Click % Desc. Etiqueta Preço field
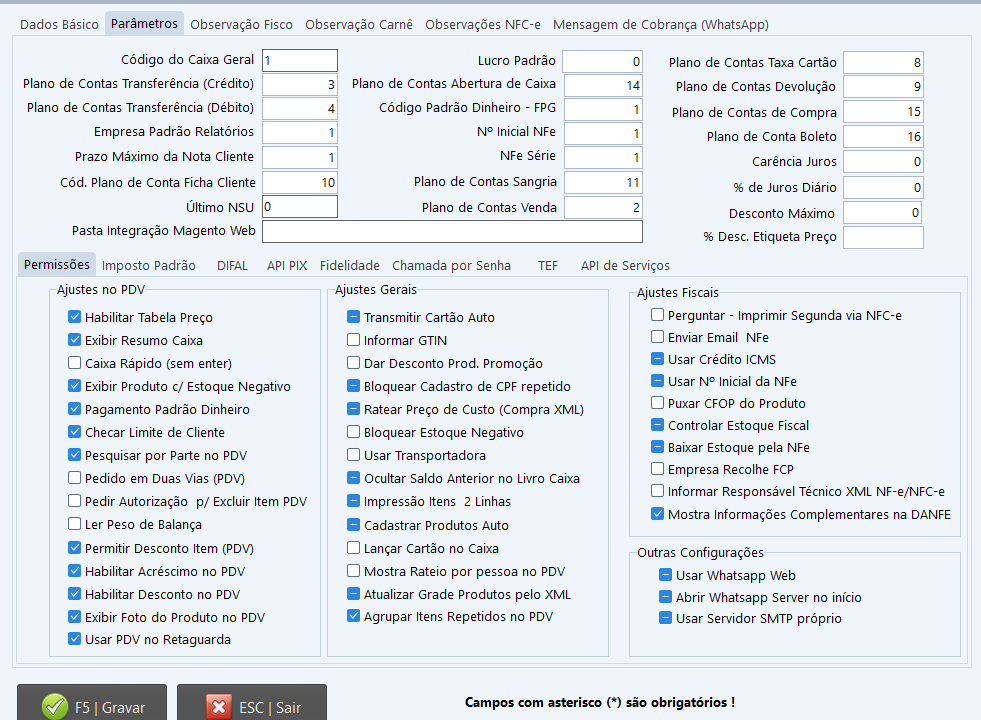The image size is (981, 720). (883, 237)
